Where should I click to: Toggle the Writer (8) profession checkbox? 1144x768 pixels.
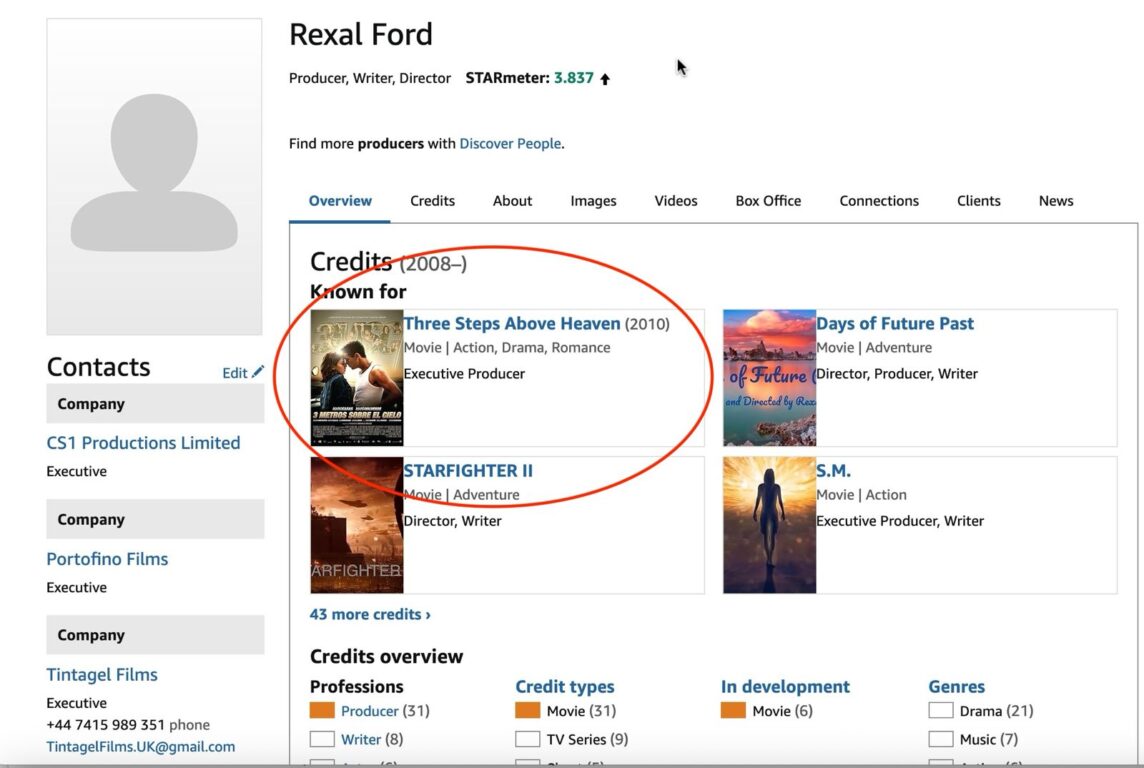tap(322, 739)
